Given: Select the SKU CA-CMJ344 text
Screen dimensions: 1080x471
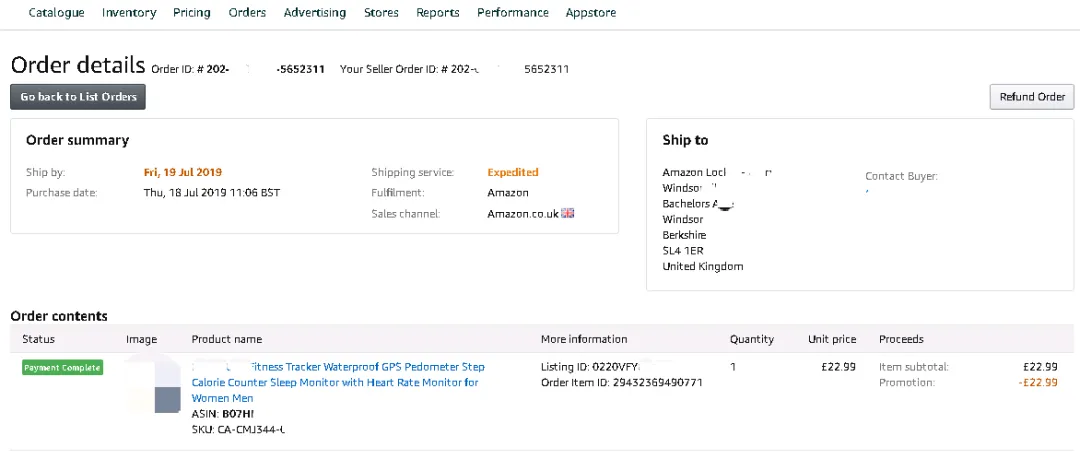Looking at the screenshot, I should [238, 430].
